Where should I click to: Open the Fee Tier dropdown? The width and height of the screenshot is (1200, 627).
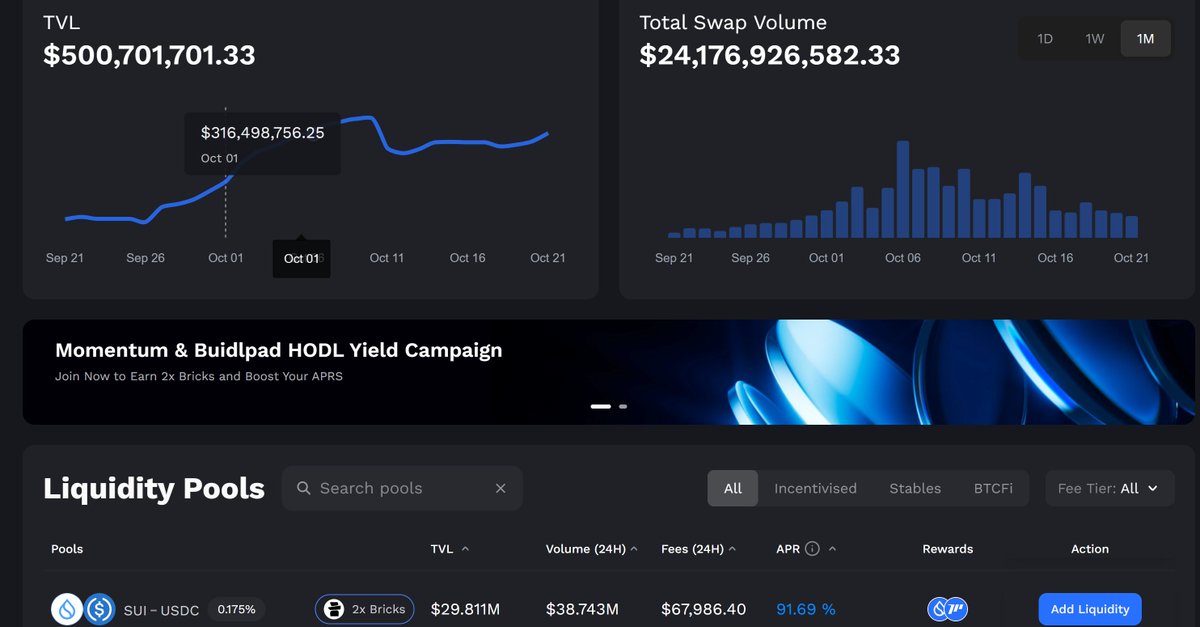coord(1108,488)
